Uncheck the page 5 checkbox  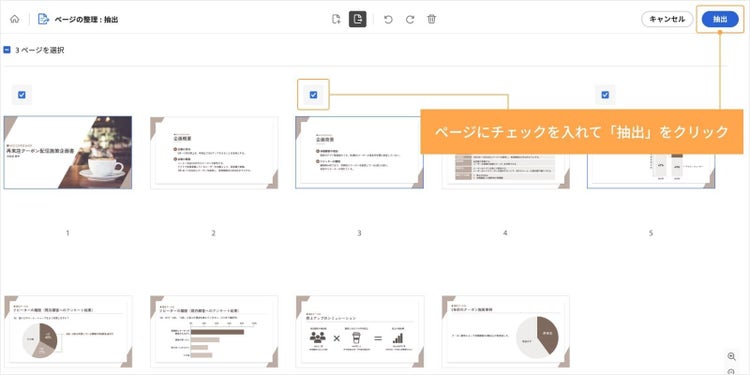pyautogui.click(x=605, y=95)
